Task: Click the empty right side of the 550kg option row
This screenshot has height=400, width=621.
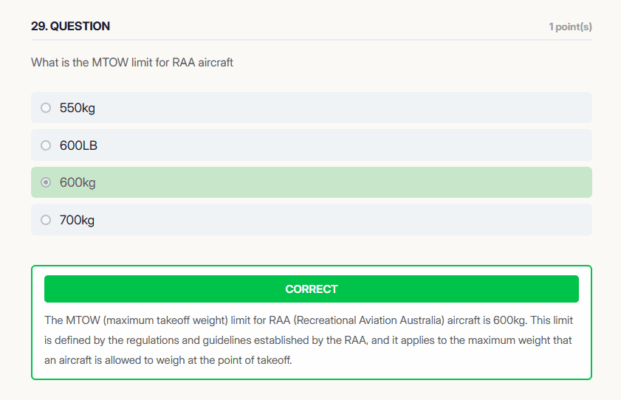Action: coord(450,108)
